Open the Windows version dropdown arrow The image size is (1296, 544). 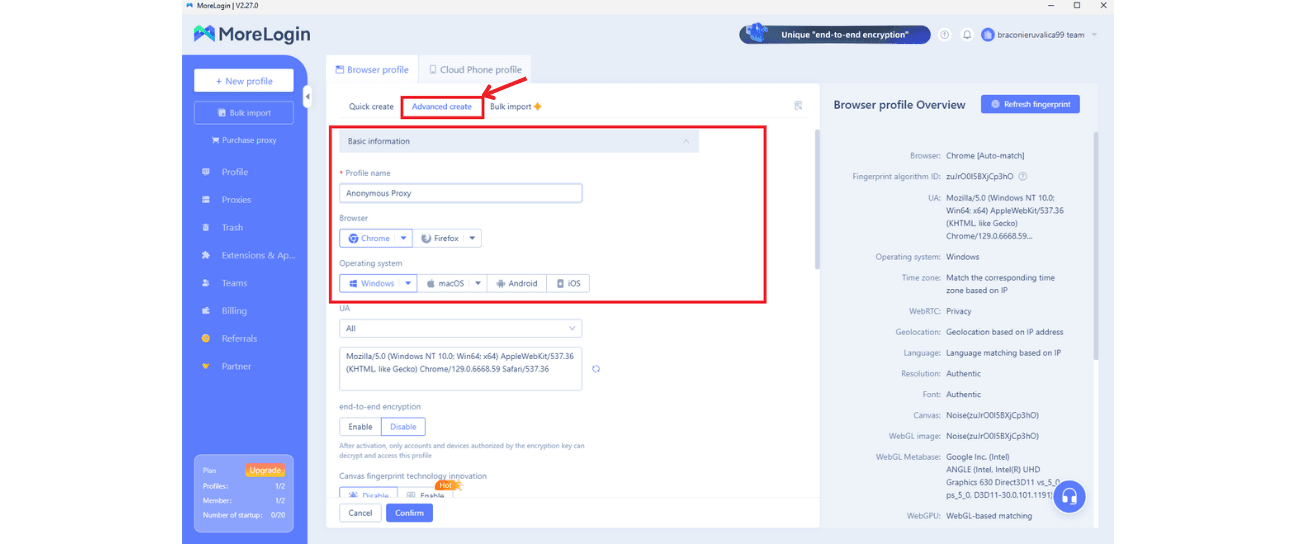(409, 284)
